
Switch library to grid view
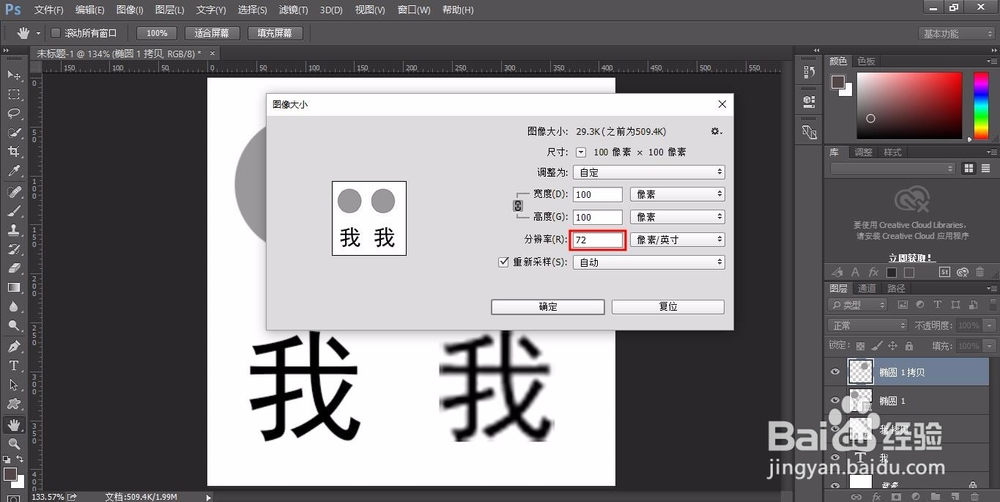pyautogui.click(x=969, y=168)
